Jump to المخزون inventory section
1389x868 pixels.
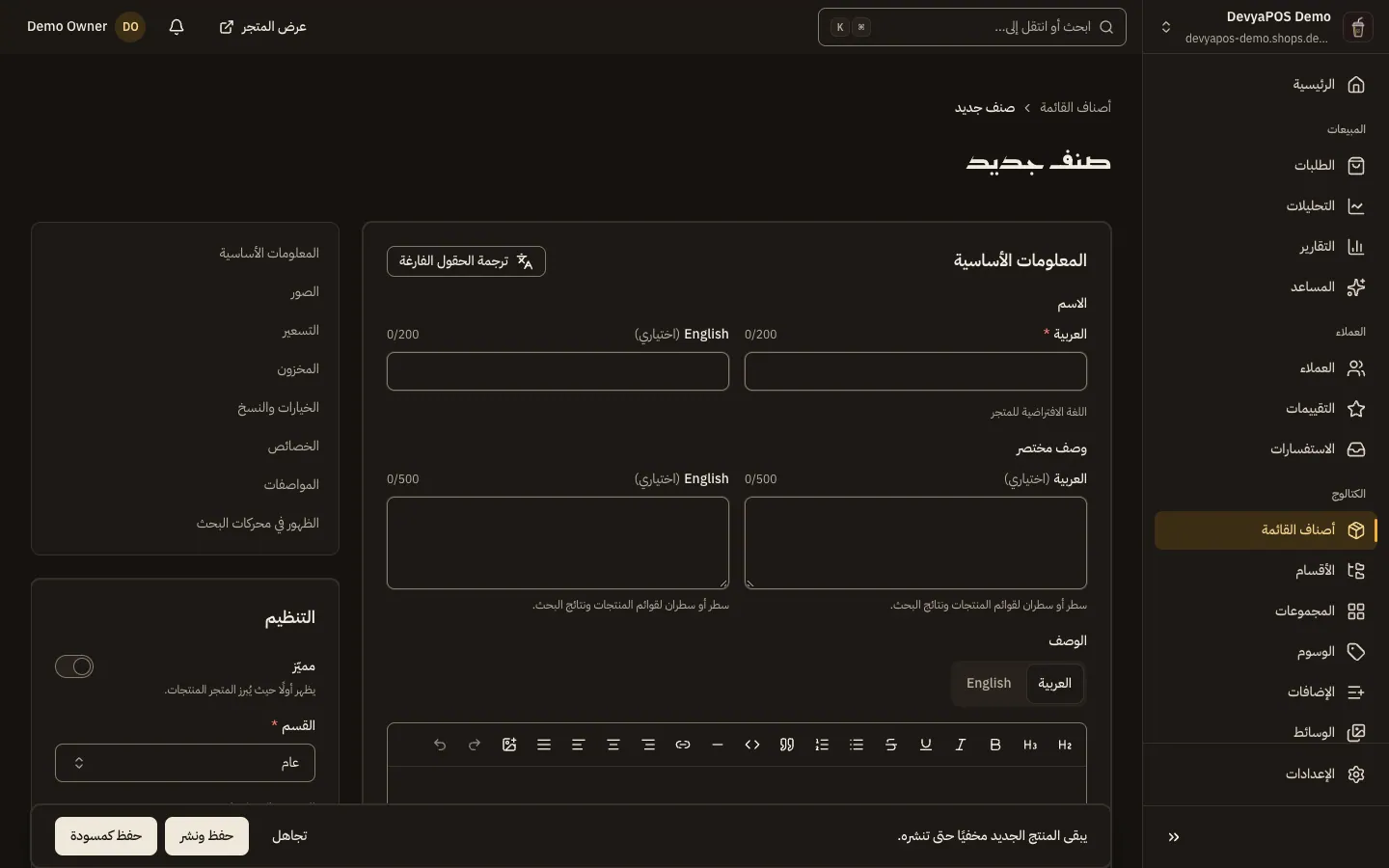(298, 369)
